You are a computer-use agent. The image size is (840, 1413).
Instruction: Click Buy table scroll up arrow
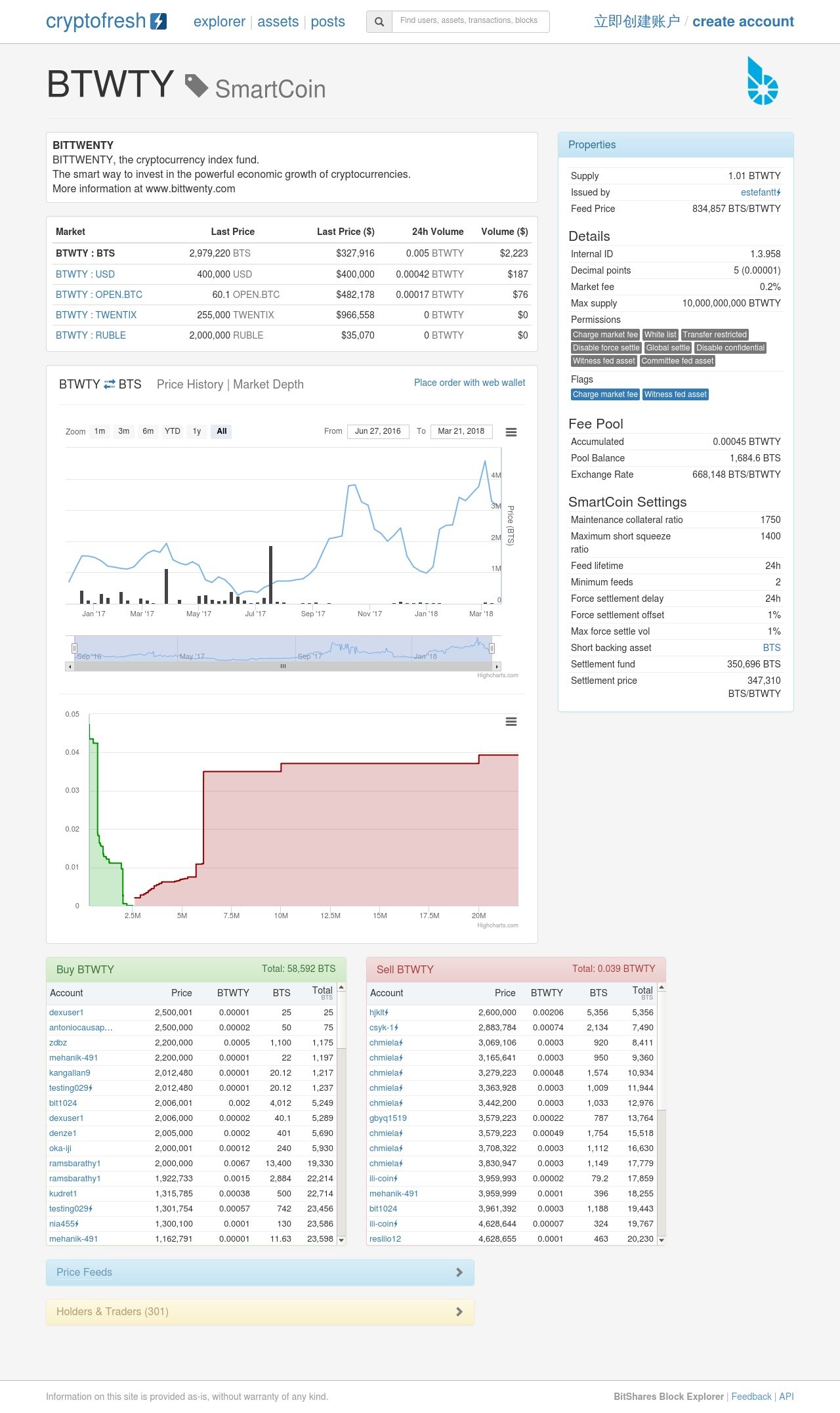(x=341, y=988)
